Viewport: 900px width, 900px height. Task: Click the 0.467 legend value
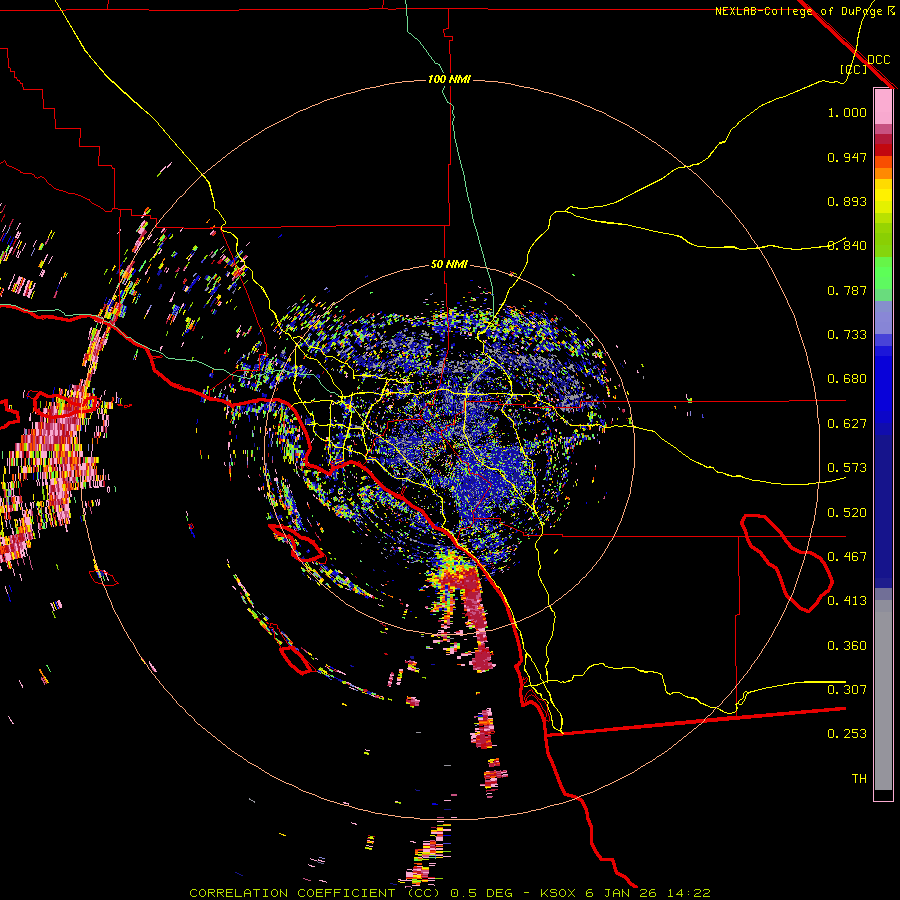[847, 557]
